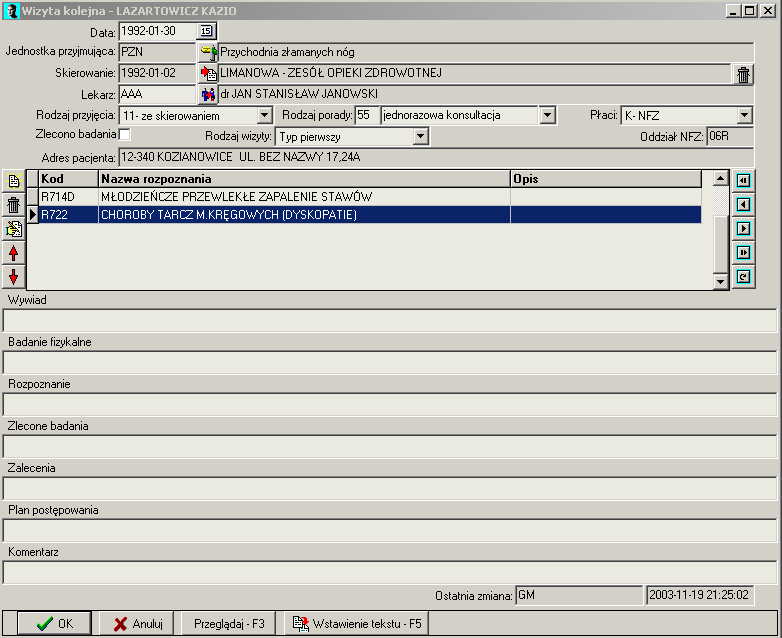Expand the Rodzaj wizyty dropdown

coord(420,136)
